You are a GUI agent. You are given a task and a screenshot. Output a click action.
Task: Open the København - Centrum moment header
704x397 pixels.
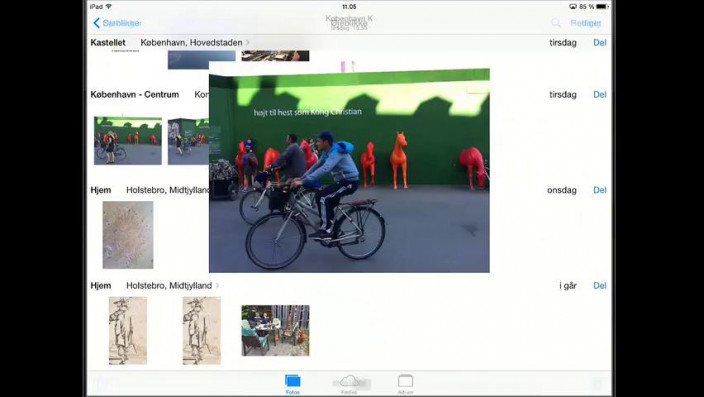tap(135, 94)
